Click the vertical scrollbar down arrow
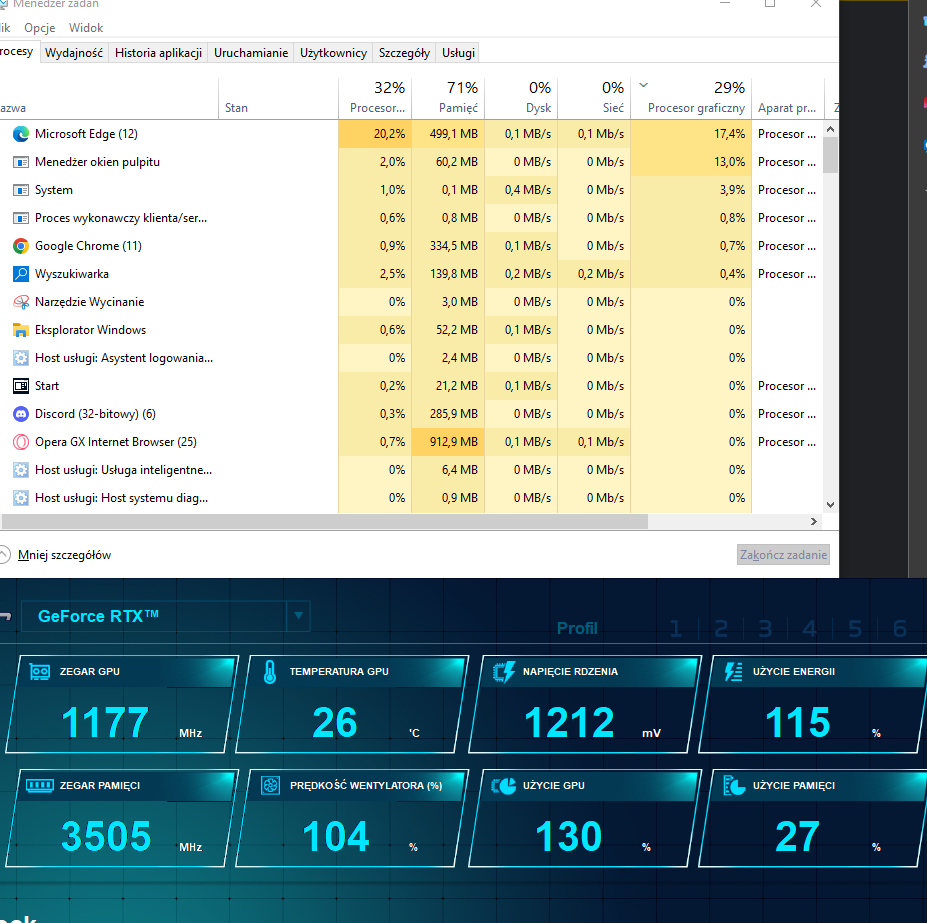Image resolution: width=927 pixels, height=923 pixels. tap(831, 505)
